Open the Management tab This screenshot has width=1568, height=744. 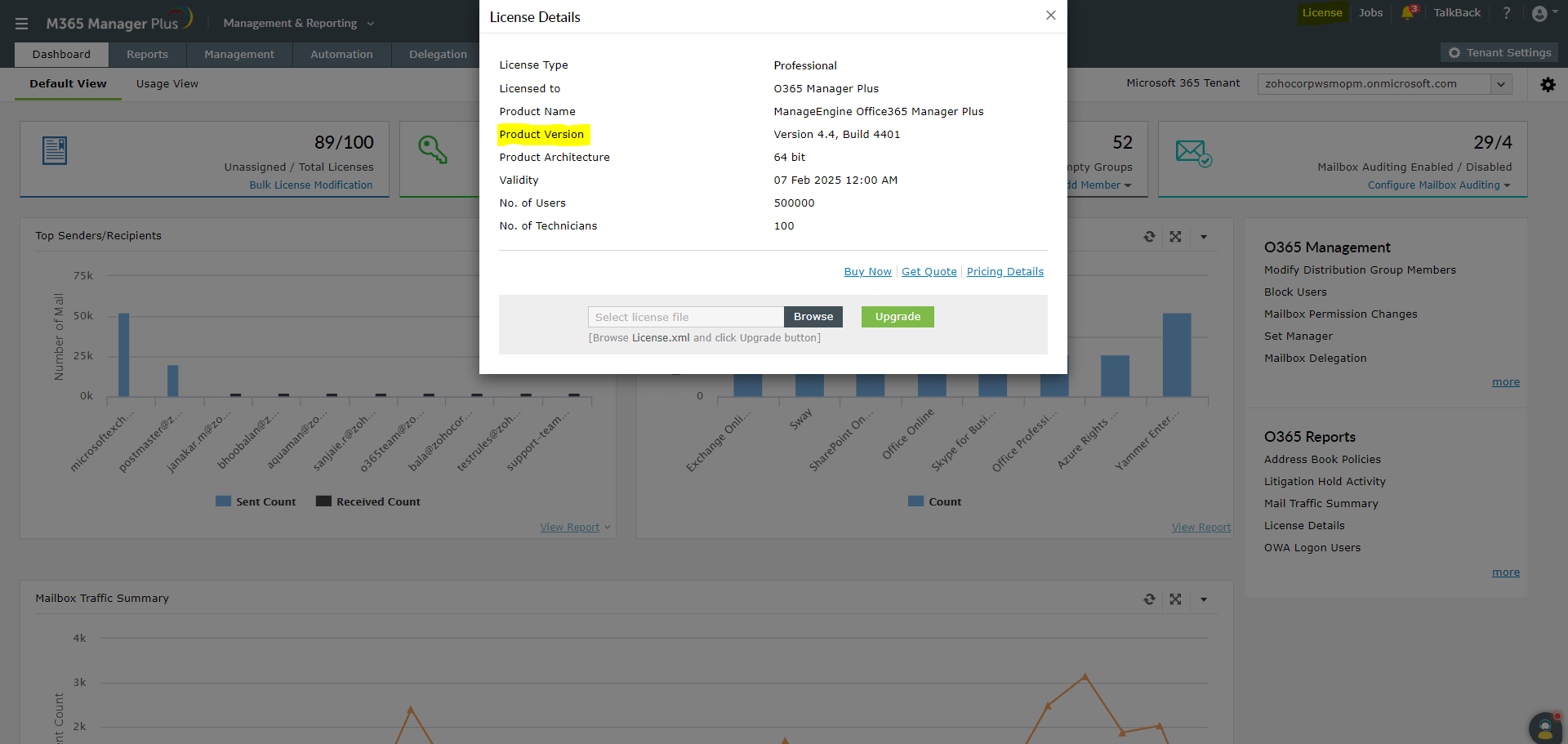coord(239,55)
